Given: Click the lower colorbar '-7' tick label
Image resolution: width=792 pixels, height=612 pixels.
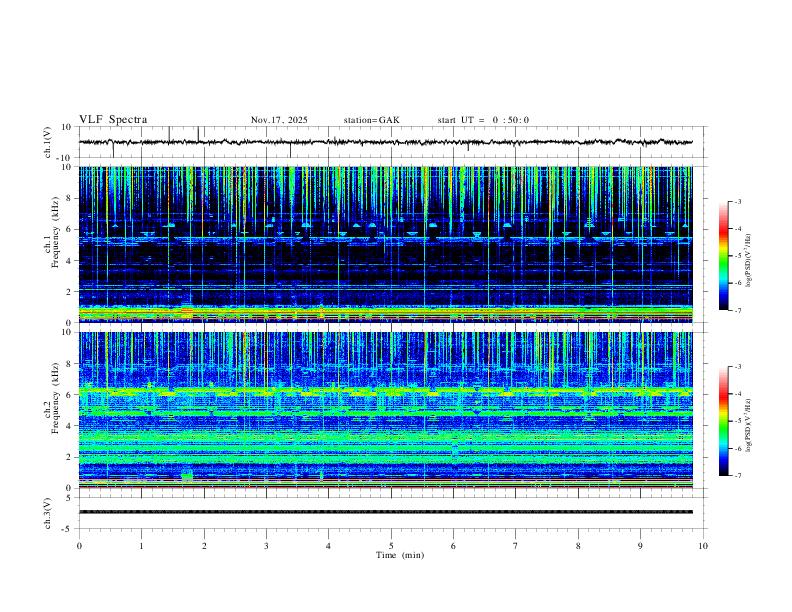Looking at the screenshot, I should click(x=738, y=475).
